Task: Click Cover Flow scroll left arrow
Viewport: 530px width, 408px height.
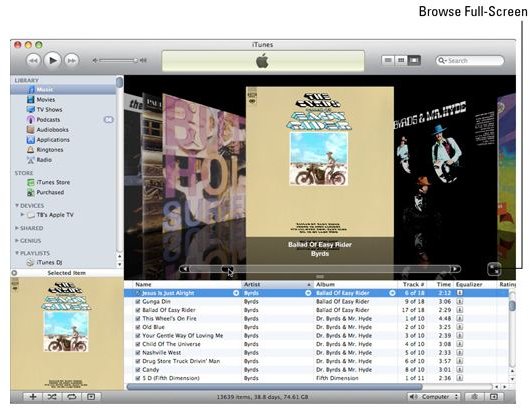Action: point(184,269)
